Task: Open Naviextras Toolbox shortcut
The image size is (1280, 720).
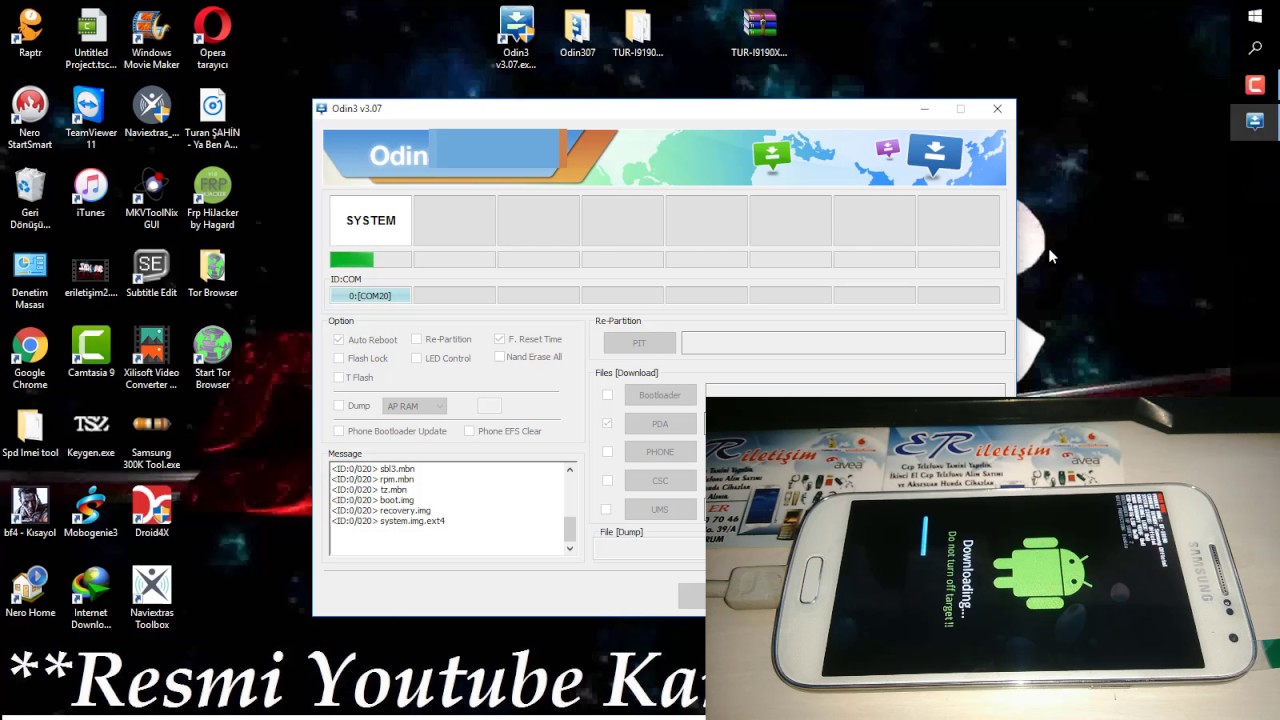Action: (151, 599)
